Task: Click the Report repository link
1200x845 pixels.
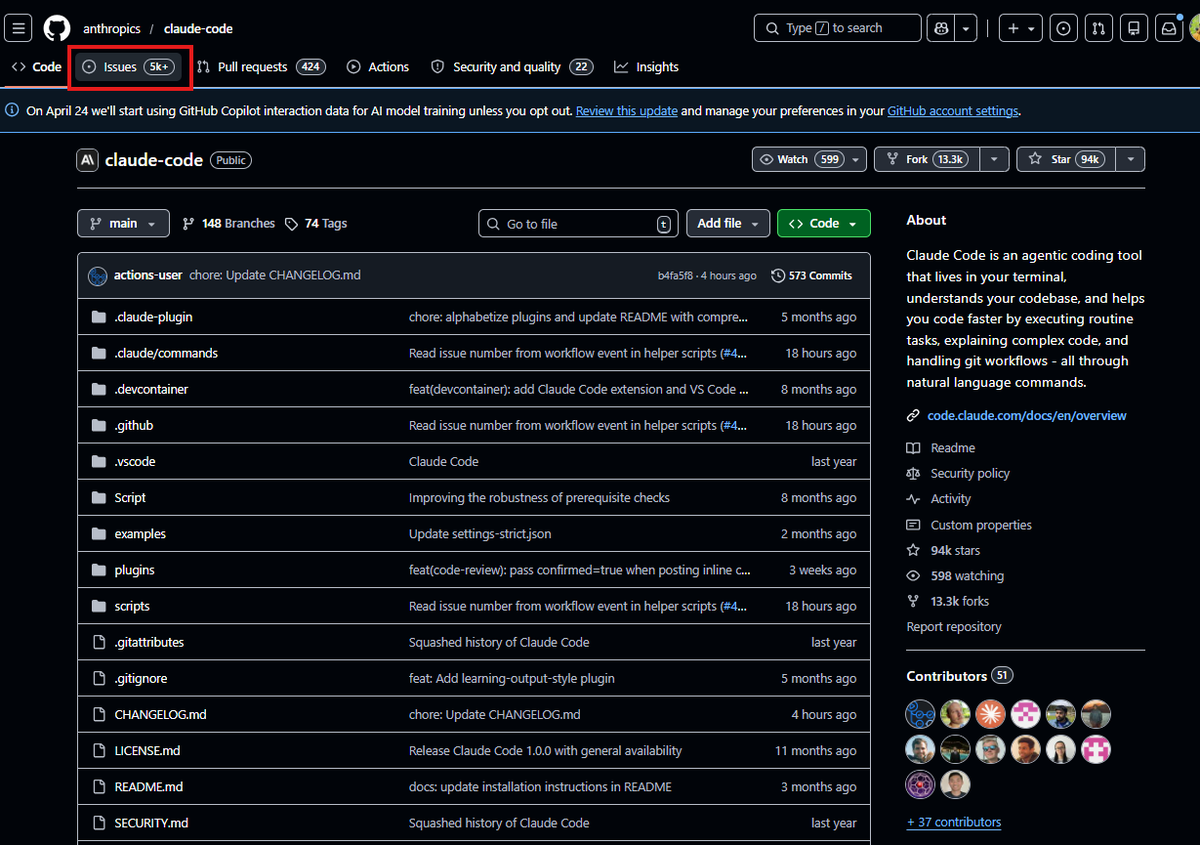Action: tap(954, 627)
